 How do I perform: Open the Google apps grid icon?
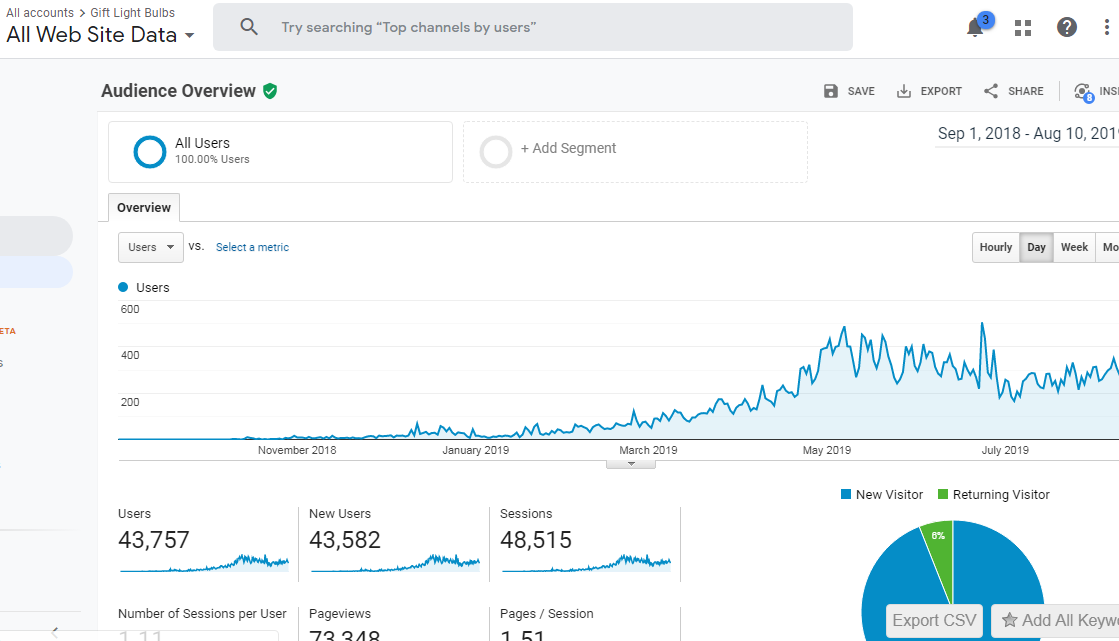pyautogui.click(x=1022, y=28)
